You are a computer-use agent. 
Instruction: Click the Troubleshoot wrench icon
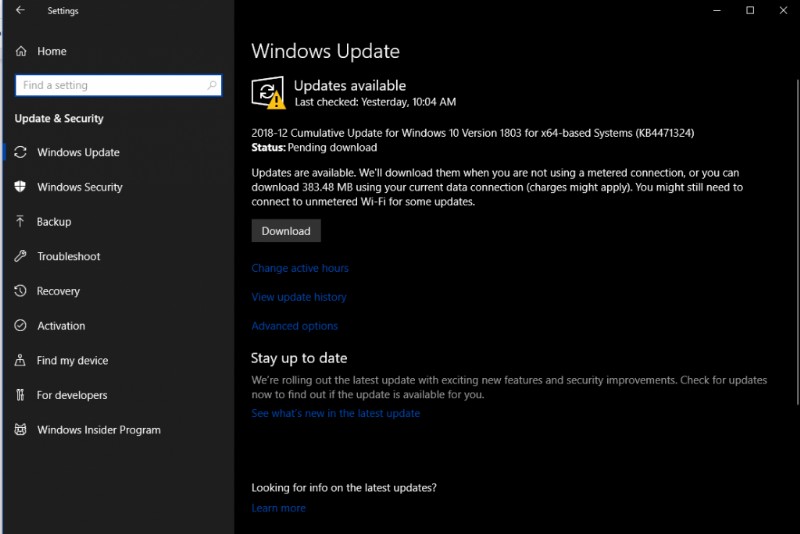click(20, 256)
